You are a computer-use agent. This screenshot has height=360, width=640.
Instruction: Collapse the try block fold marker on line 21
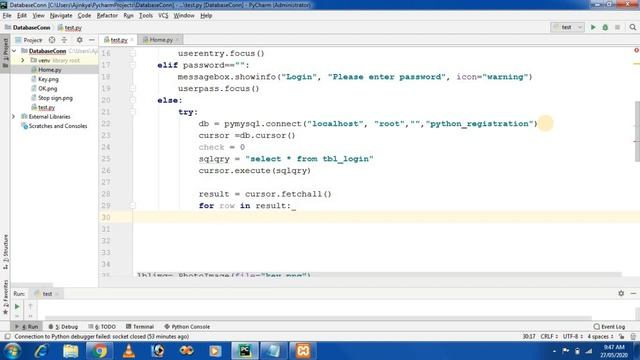pyautogui.click(x=133, y=112)
